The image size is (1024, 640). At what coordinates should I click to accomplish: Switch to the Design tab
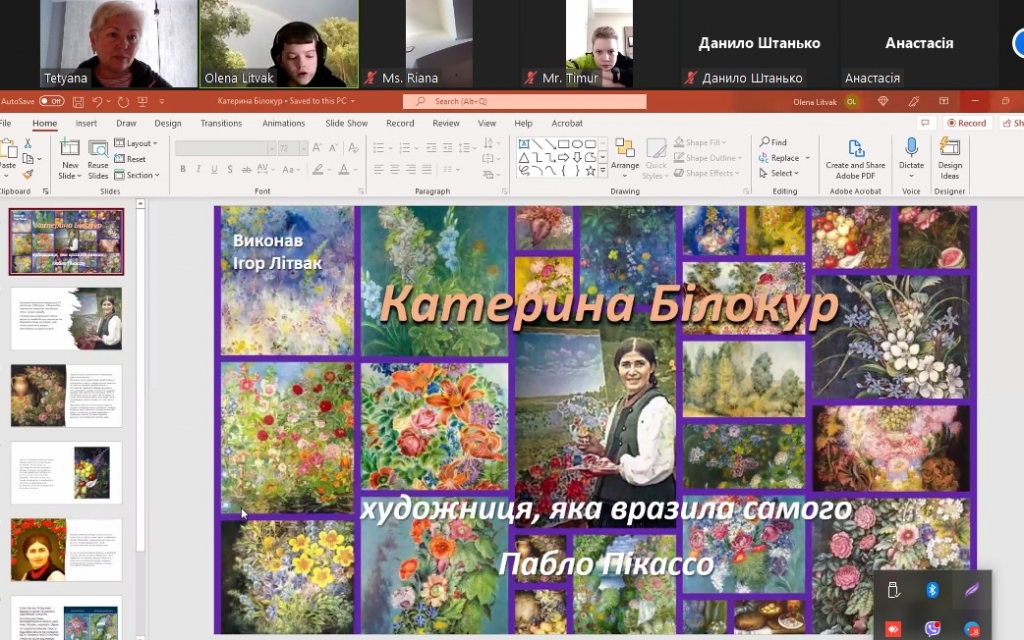pyautogui.click(x=168, y=123)
